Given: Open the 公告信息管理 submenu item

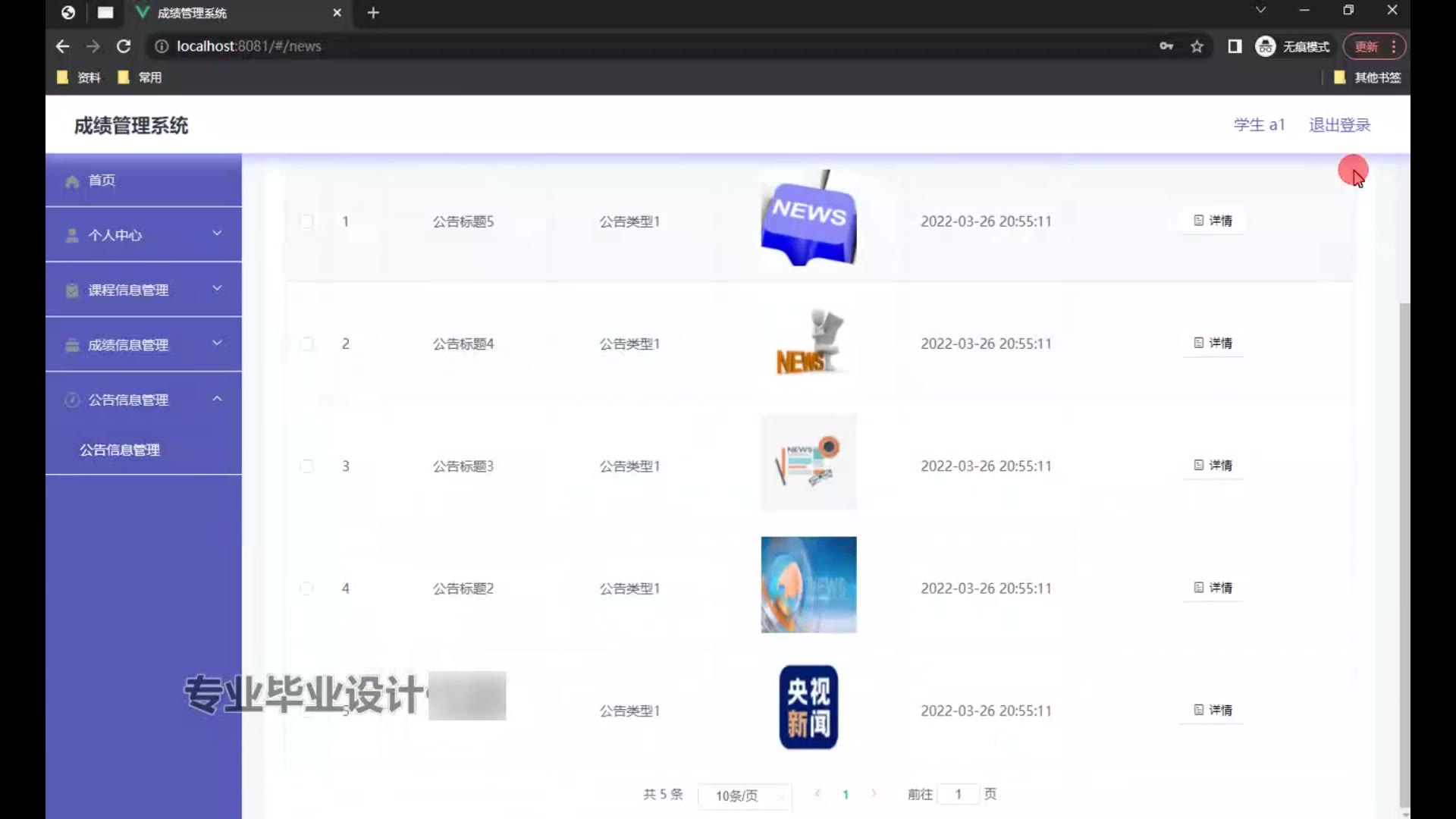Looking at the screenshot, I should click(120, 450).
